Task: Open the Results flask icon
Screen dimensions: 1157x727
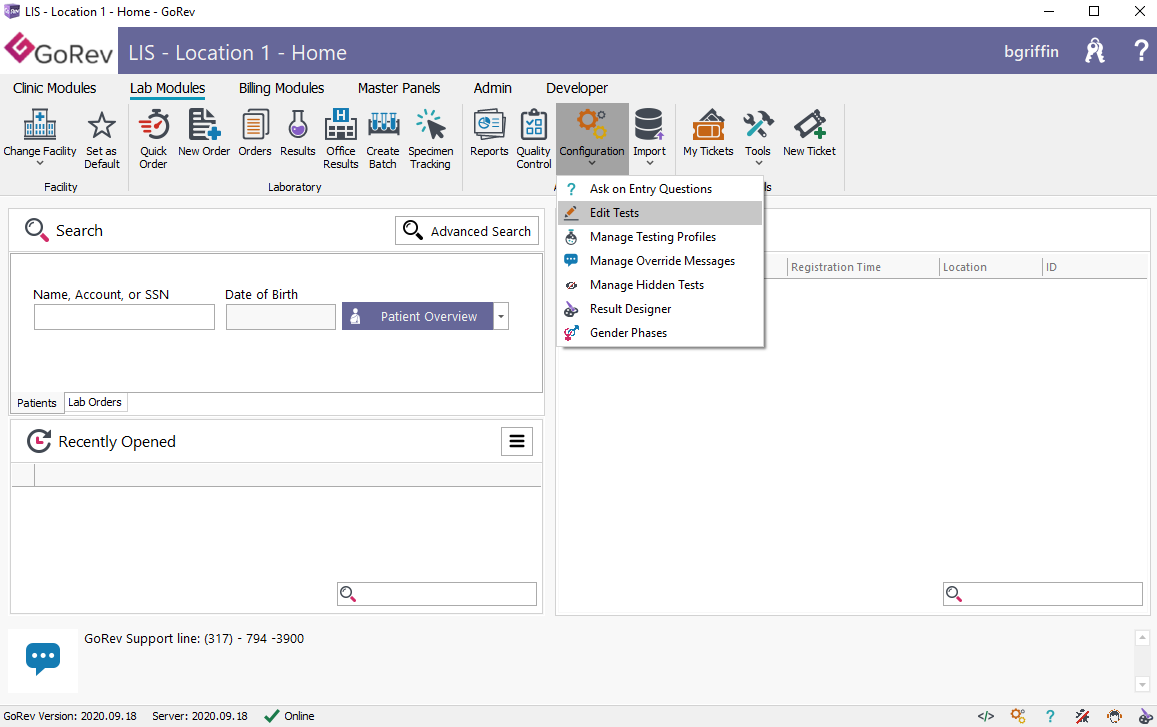Action: coord(297,124)
